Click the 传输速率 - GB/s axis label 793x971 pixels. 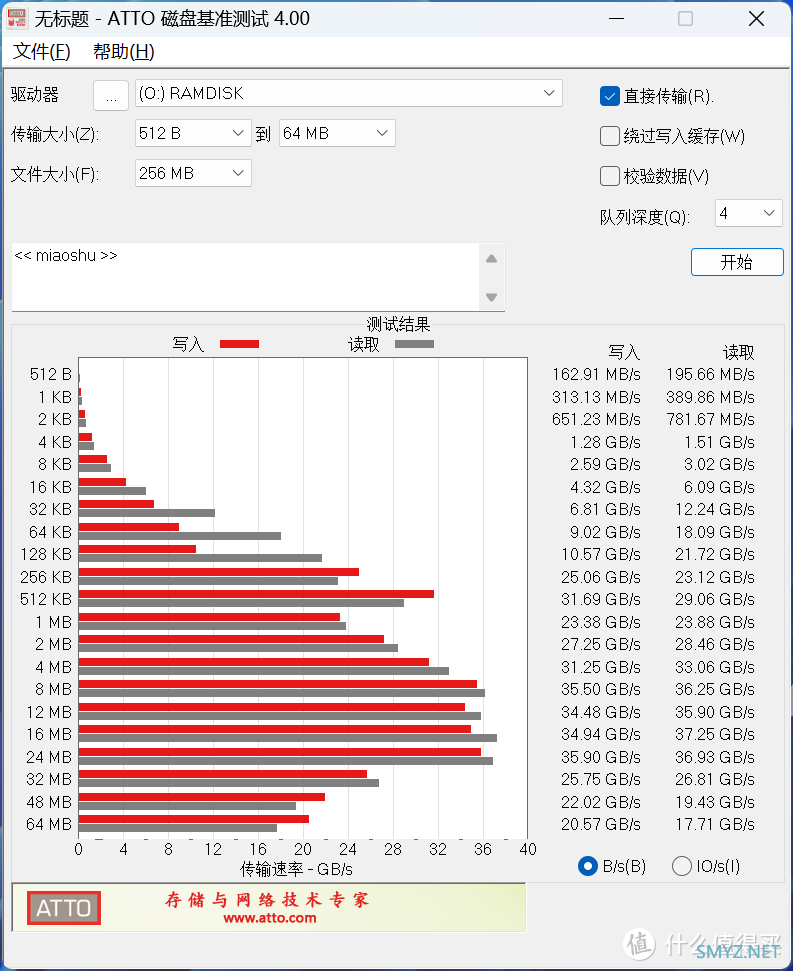(296, 869)
